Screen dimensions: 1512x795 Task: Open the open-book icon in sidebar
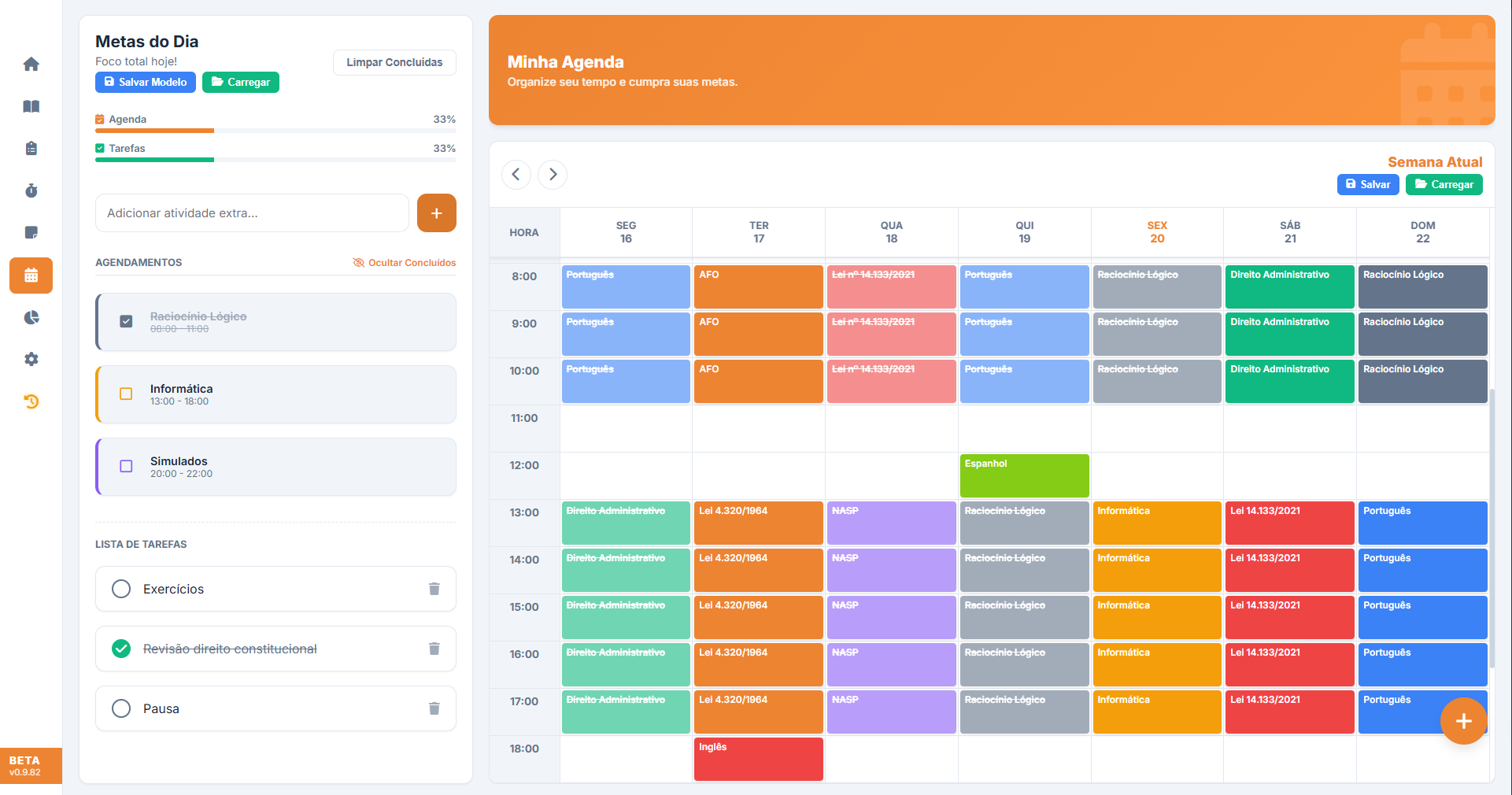pyautogui.click(x=31, y=106)
